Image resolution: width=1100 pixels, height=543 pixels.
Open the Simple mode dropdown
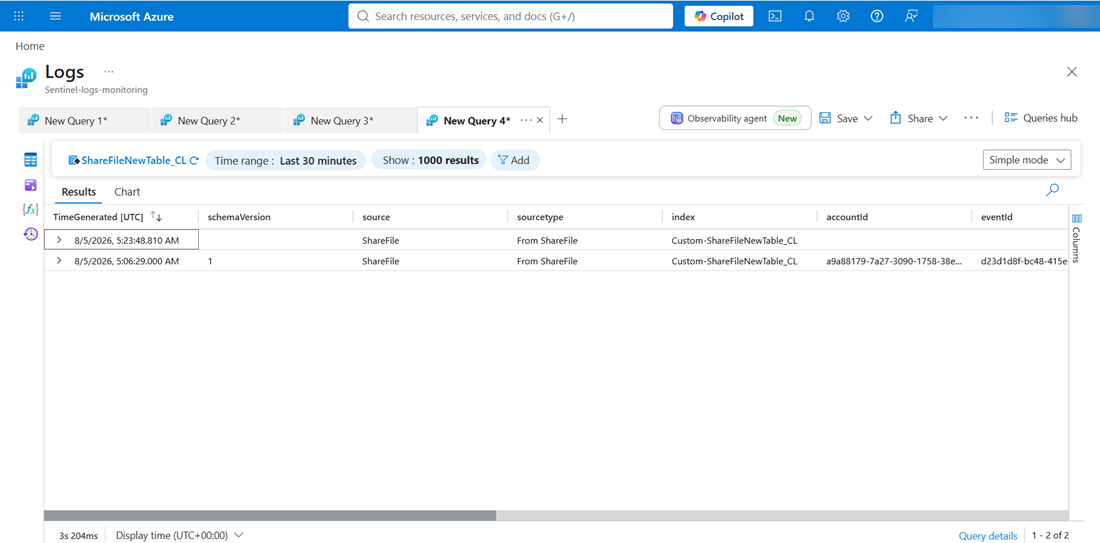[1027, 160]
